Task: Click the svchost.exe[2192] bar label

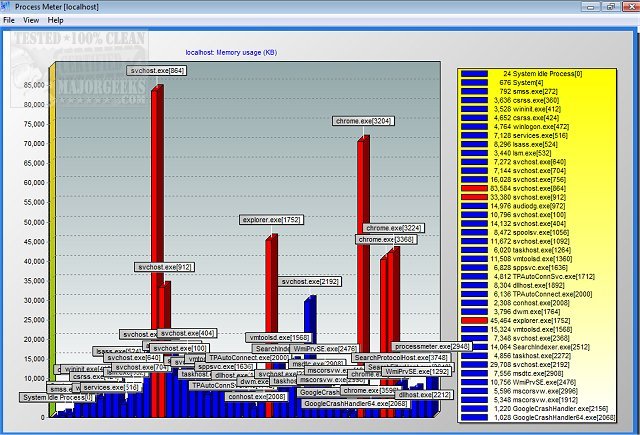Action: coord(310,282)
